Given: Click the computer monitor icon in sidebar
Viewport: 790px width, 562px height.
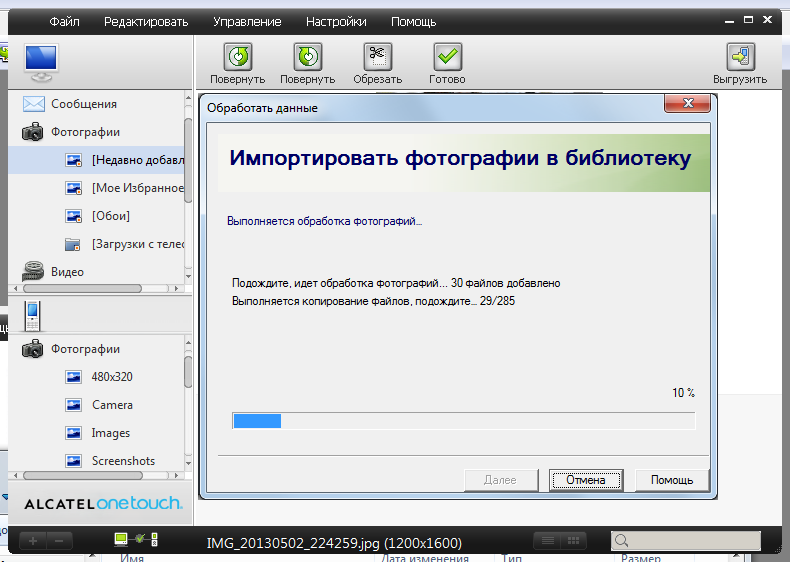Looking at the screenshot, I should tap(41, 62).
